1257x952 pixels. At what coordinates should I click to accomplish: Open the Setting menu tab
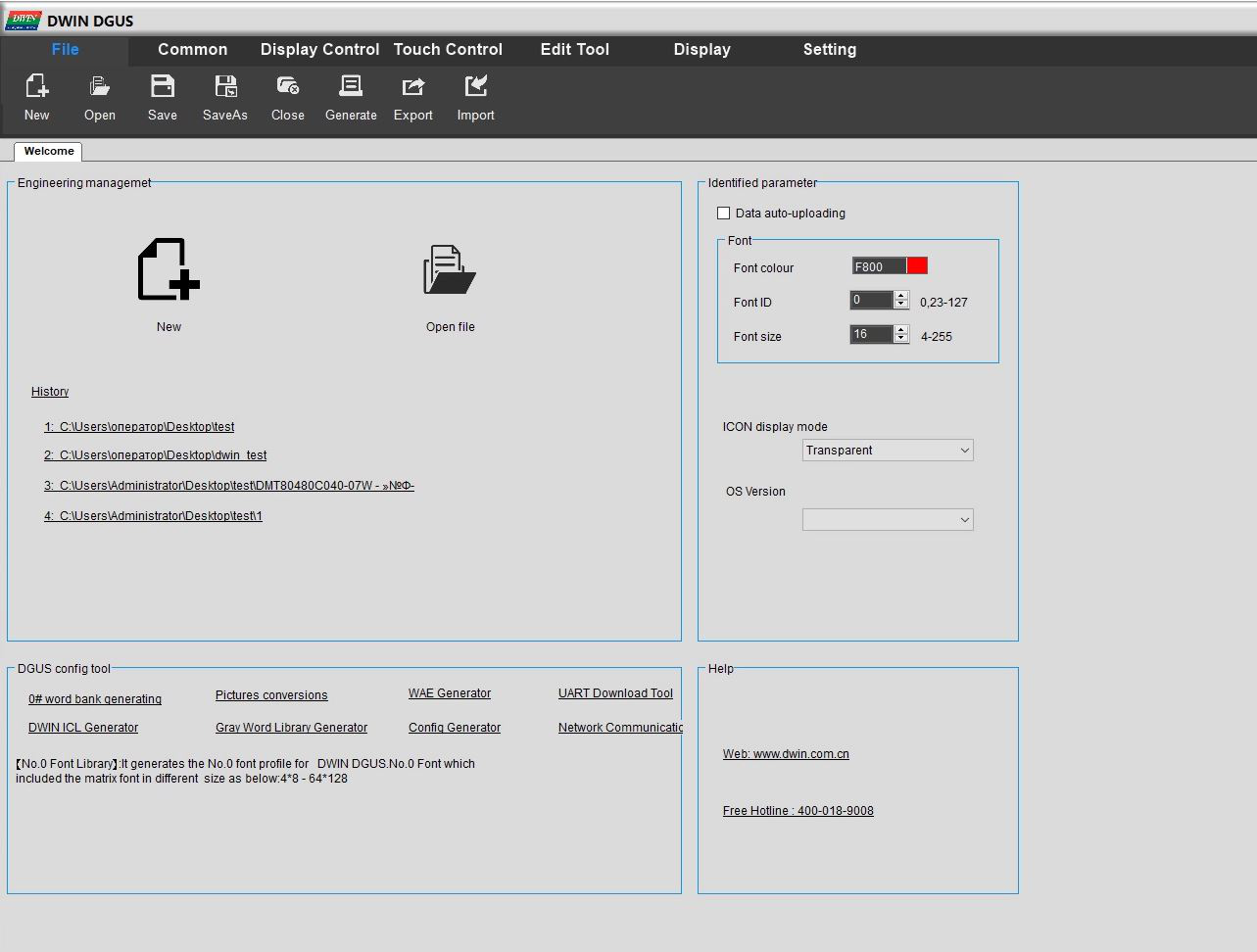coord(830,49)
